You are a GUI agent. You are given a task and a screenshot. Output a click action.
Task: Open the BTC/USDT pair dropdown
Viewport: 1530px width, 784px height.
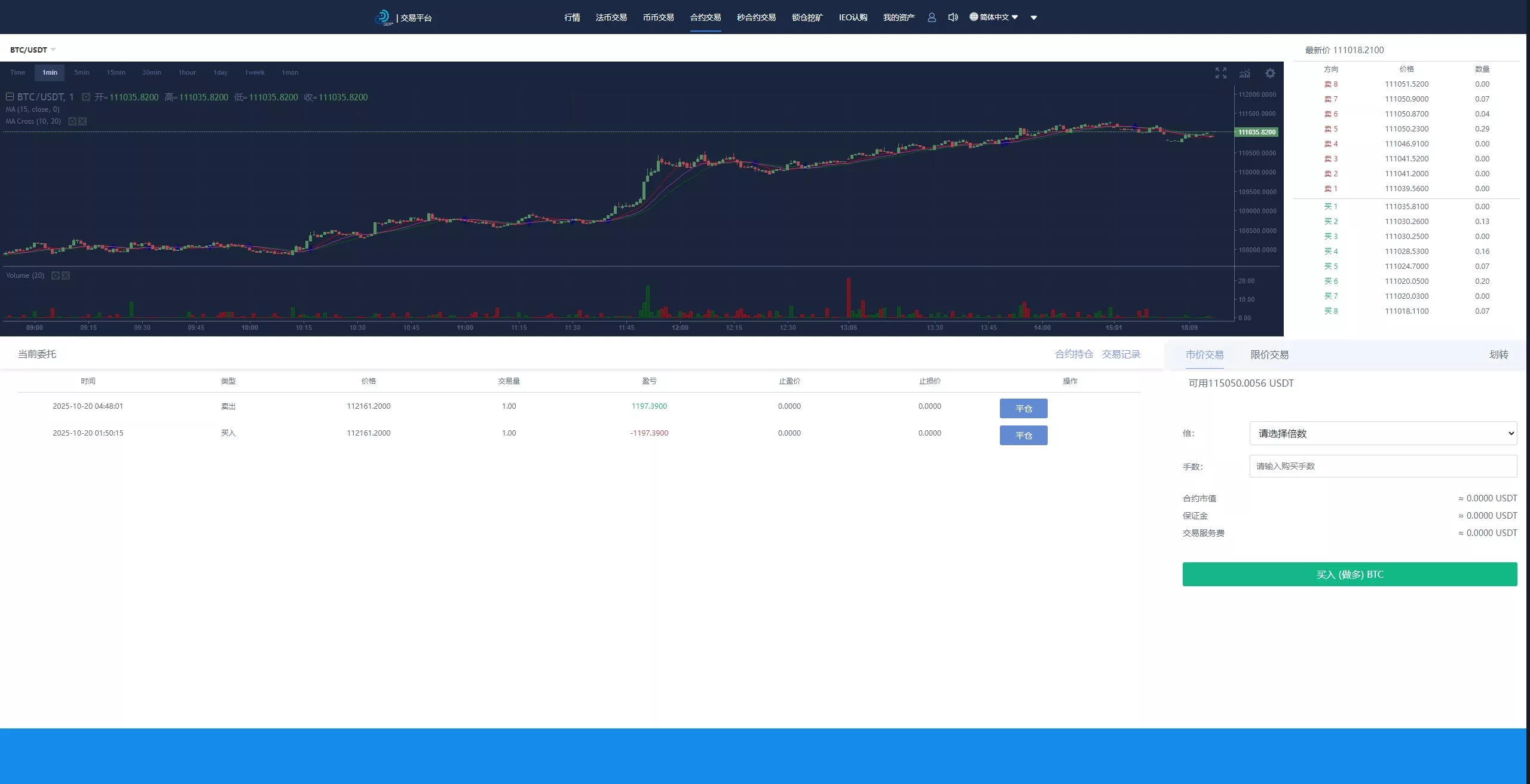(x=33, y=50)
